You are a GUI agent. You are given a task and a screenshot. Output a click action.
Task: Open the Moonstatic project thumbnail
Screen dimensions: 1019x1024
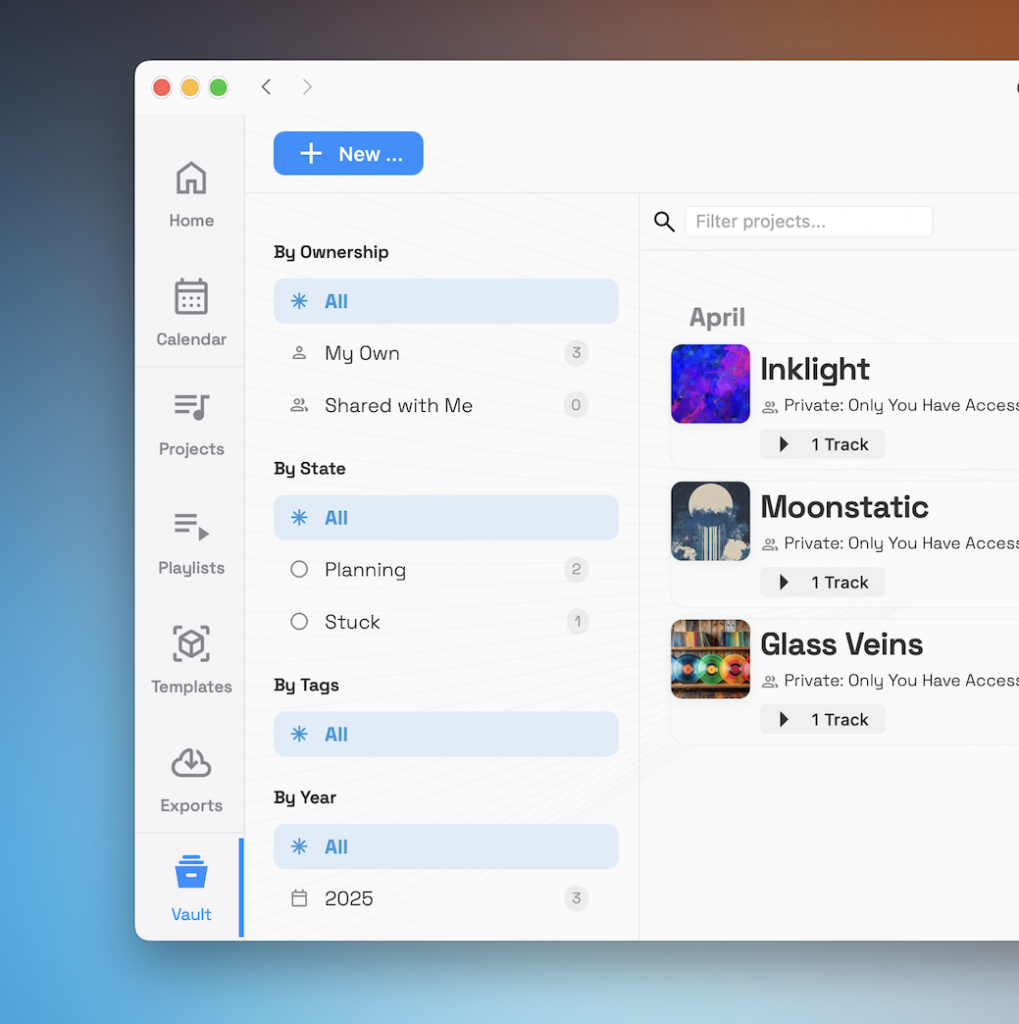point(710,521)
